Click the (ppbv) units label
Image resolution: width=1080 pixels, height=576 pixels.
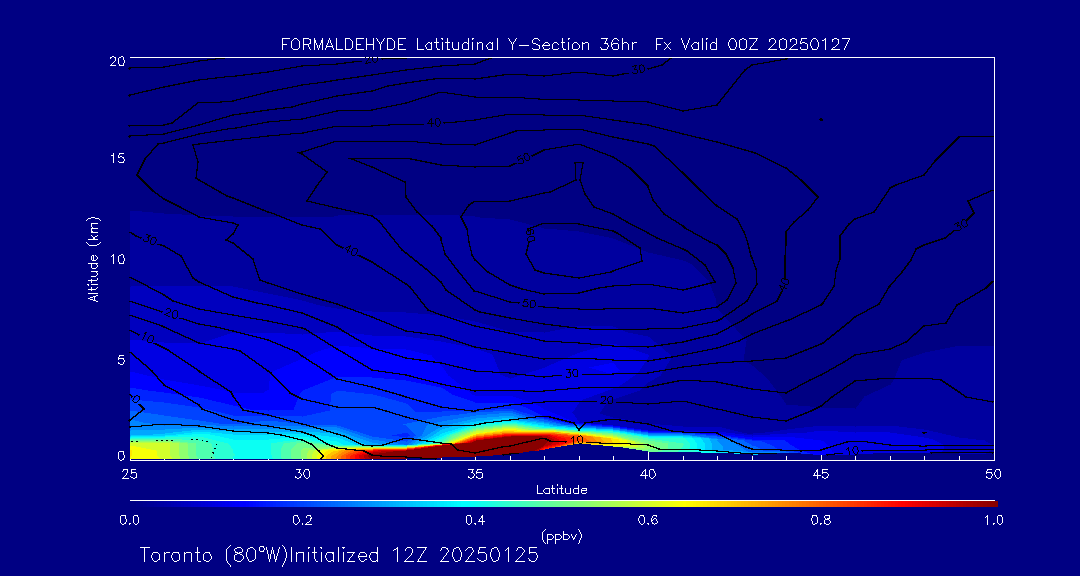(561, 536)
